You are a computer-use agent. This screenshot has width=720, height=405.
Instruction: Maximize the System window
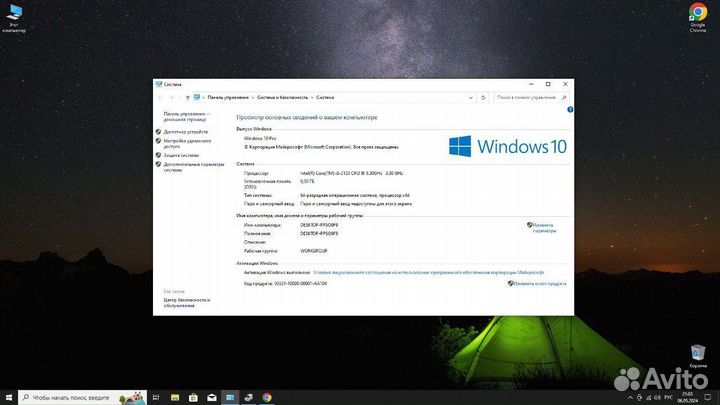point(548,84)
